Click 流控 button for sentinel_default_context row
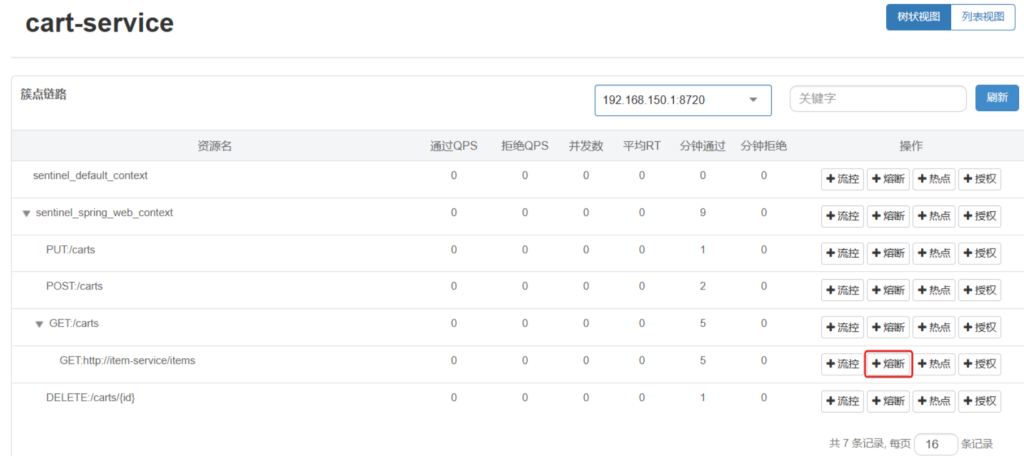Viewport: 1024px width, 456px height. (842, 179)
